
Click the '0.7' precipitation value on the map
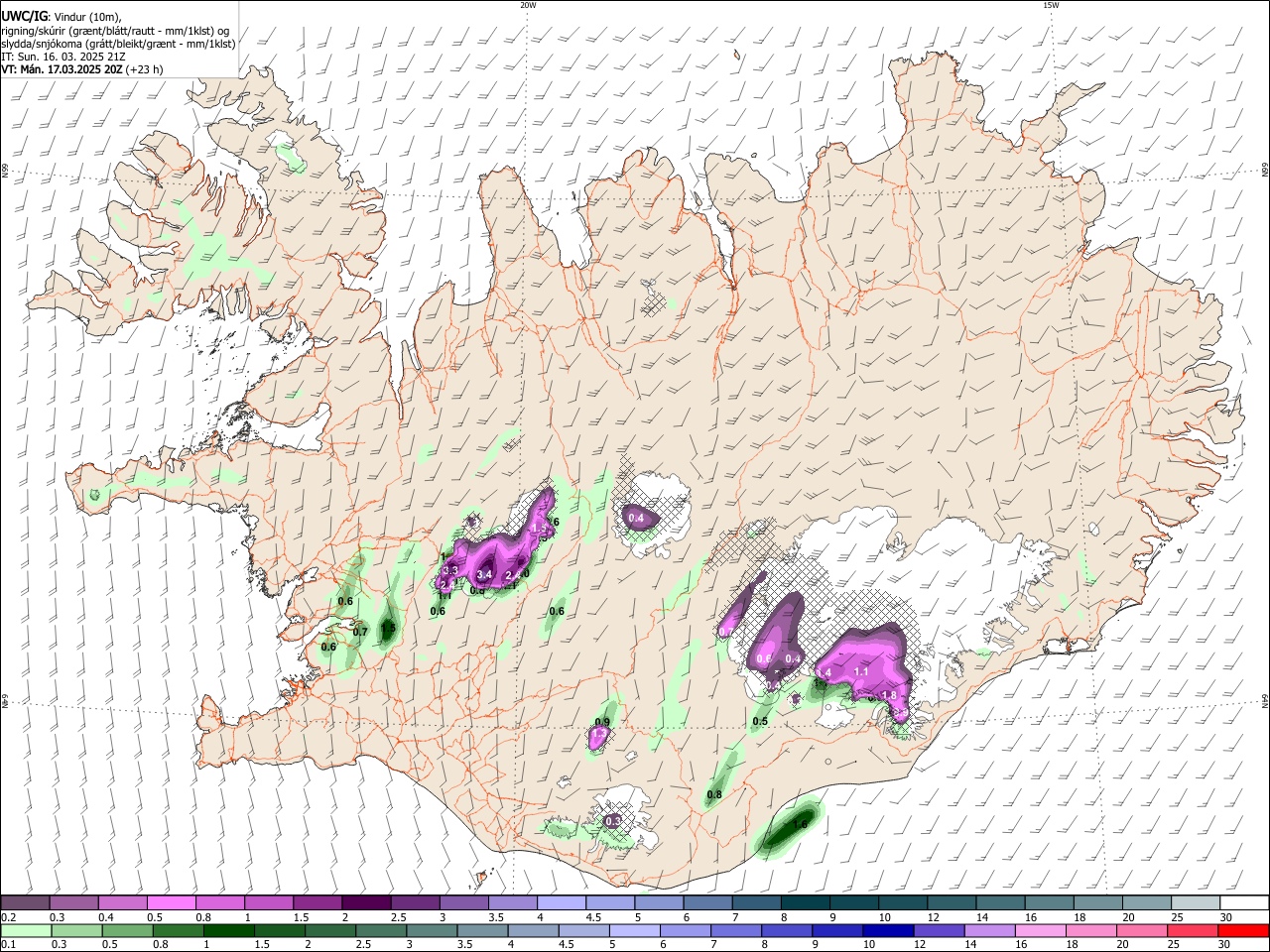[x=360, y=632]
